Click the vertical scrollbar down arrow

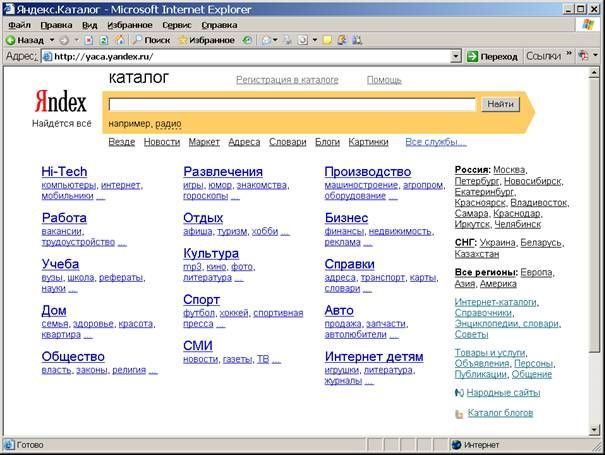point(594,430)
